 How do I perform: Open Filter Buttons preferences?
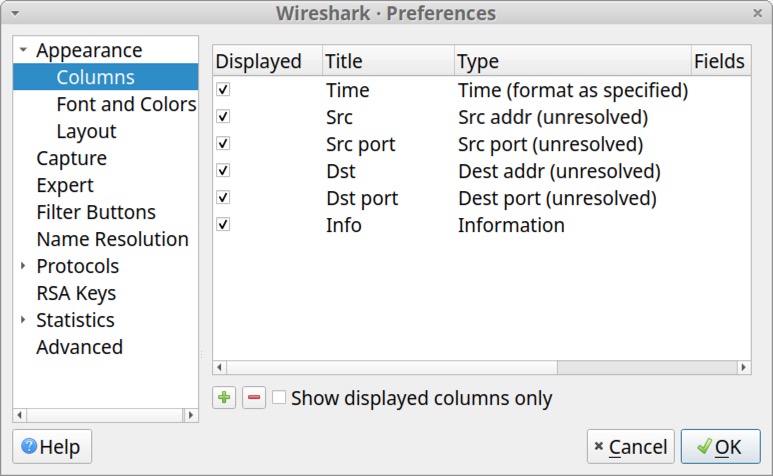[96, 212]
